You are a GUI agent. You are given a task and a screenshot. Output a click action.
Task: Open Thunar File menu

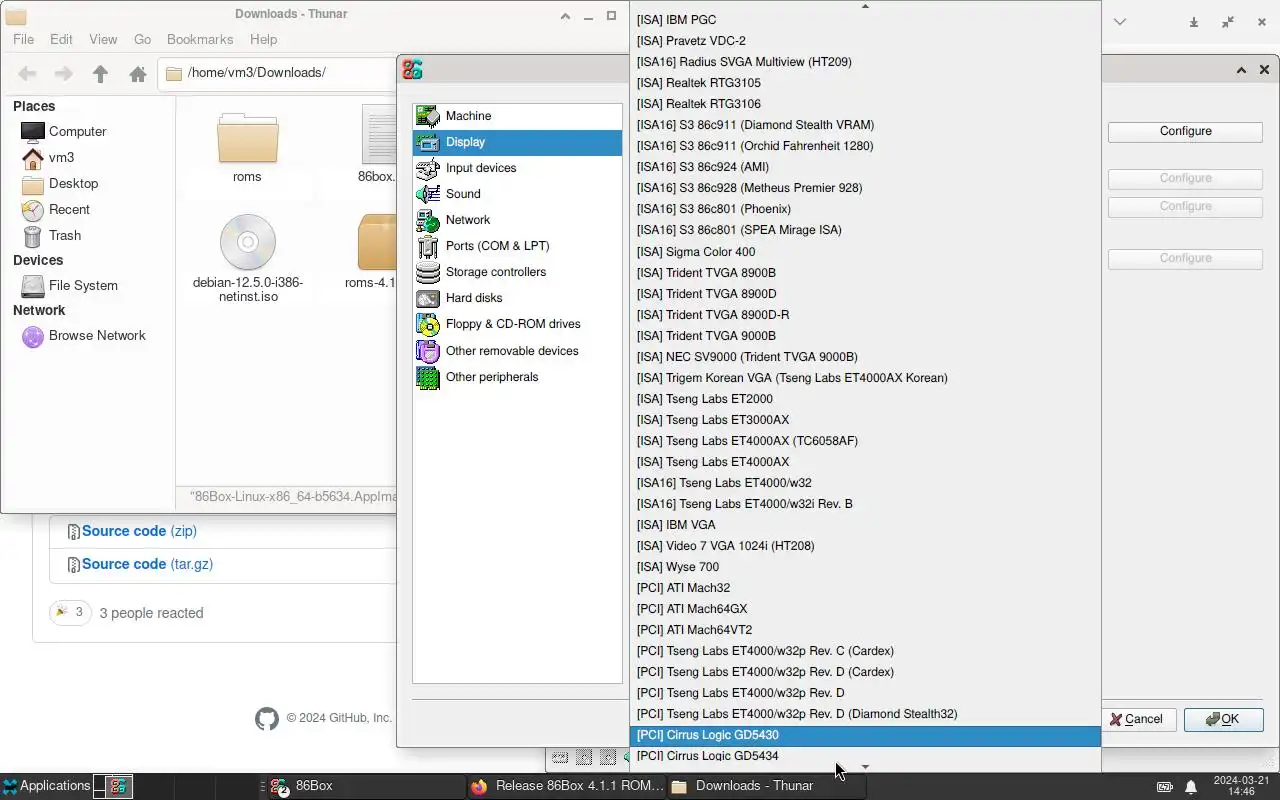[23, 39]
